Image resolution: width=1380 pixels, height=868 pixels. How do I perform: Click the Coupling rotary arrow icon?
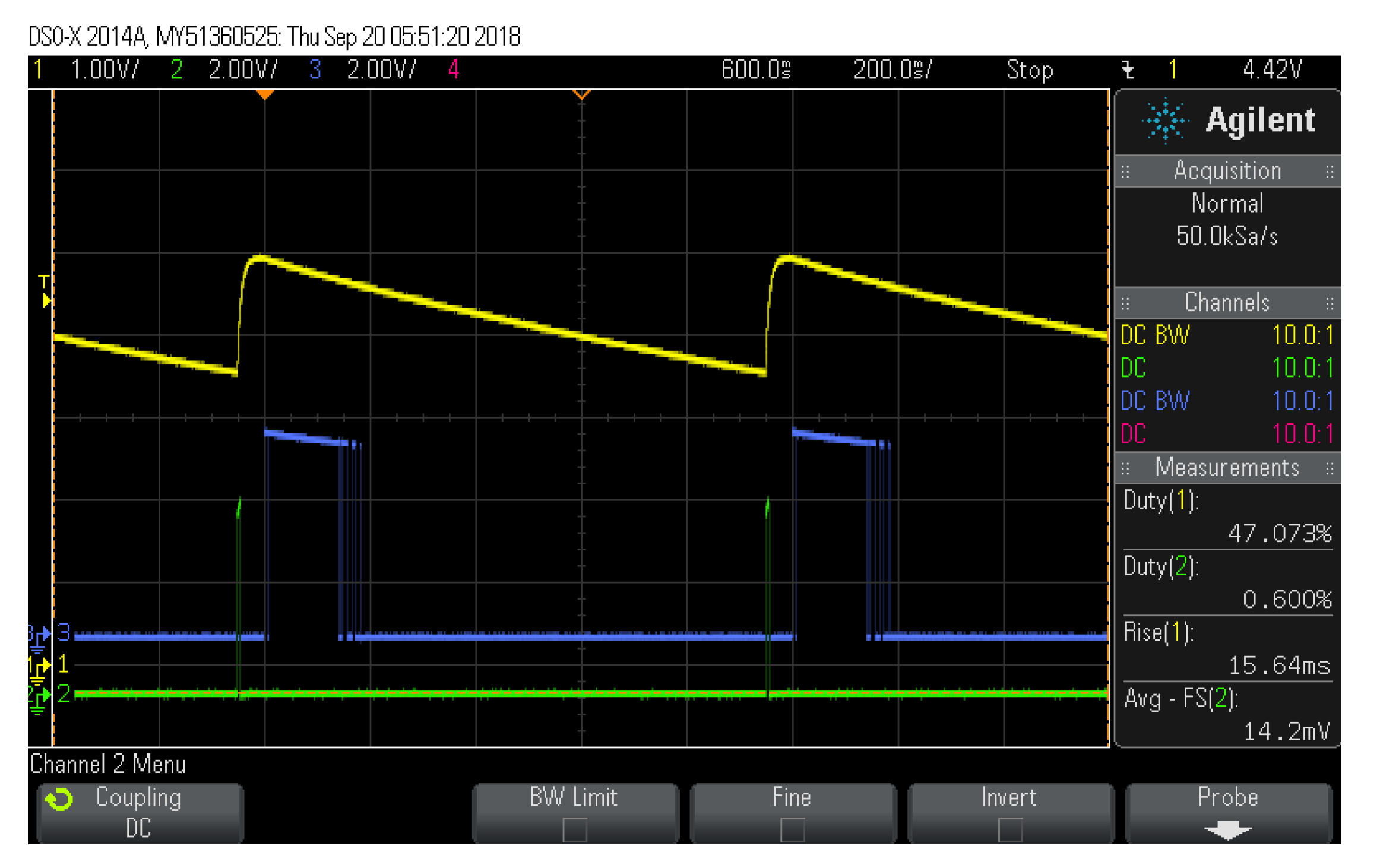(59, 800)
